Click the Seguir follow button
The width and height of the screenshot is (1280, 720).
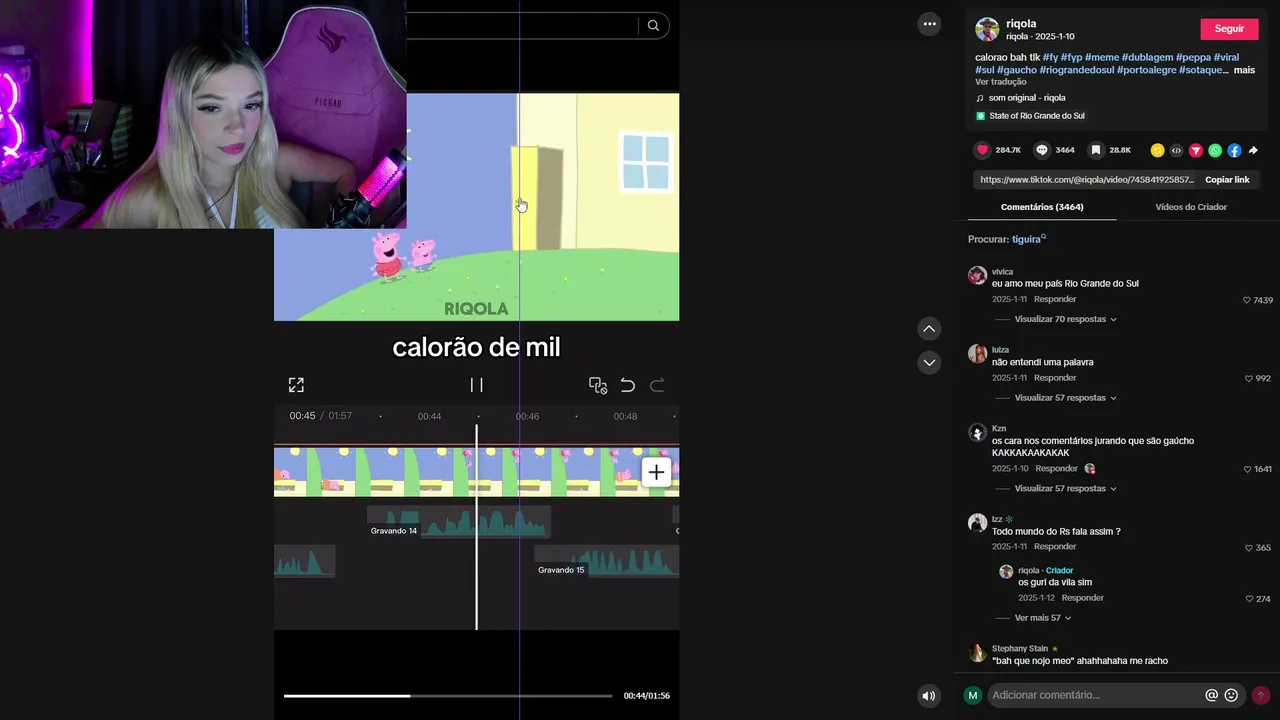(x=1229, y=29)
